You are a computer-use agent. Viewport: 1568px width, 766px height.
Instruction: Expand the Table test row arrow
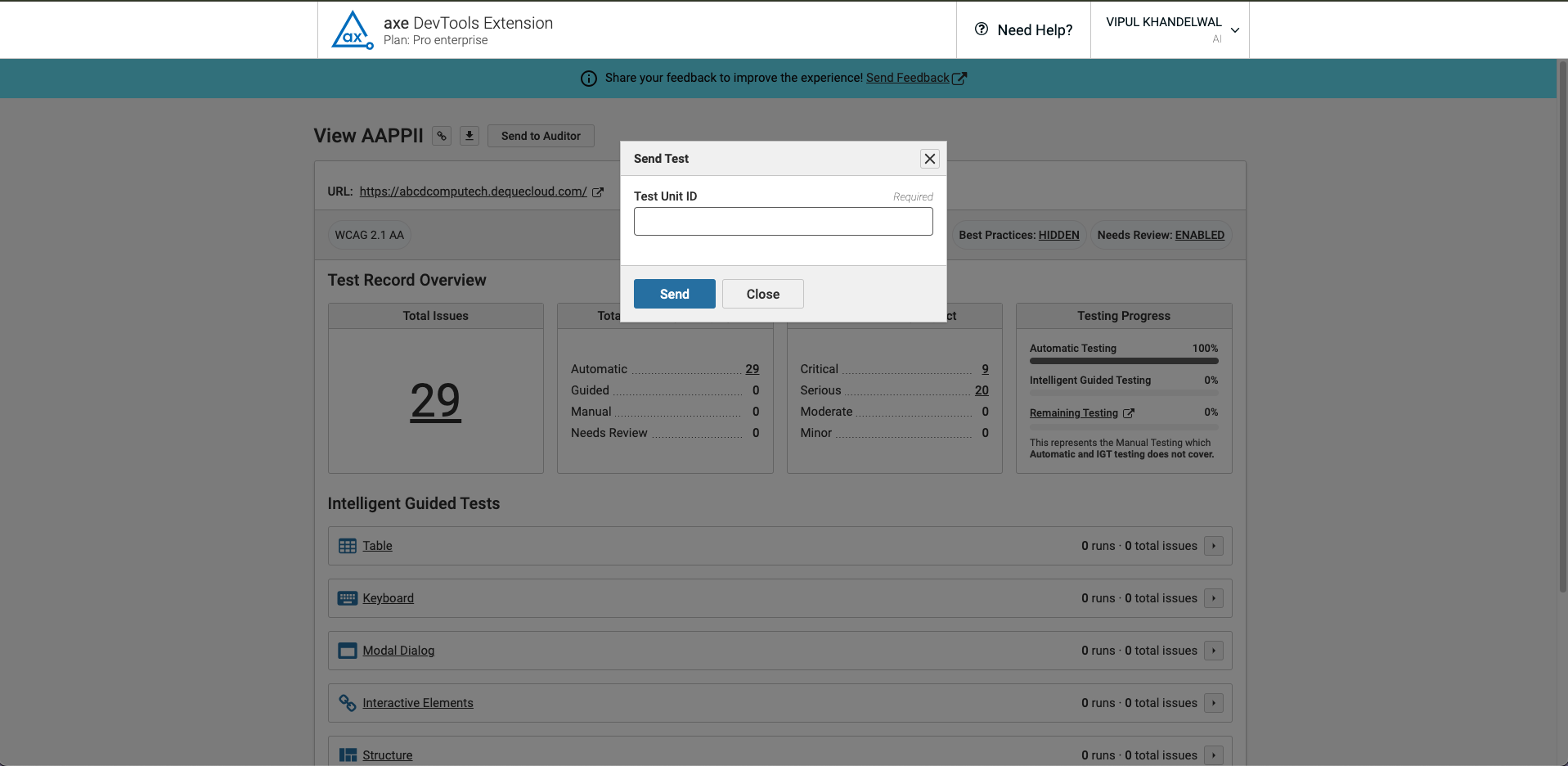point(1214,546)
